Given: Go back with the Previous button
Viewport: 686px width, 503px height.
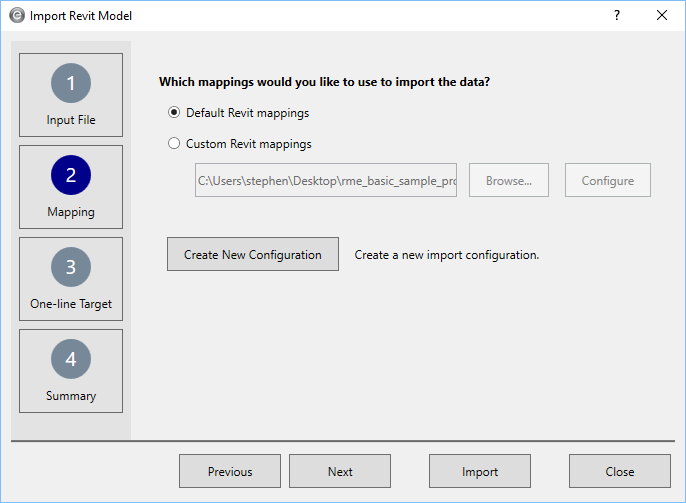Looking at the screenshot, I should pos(230,472).
